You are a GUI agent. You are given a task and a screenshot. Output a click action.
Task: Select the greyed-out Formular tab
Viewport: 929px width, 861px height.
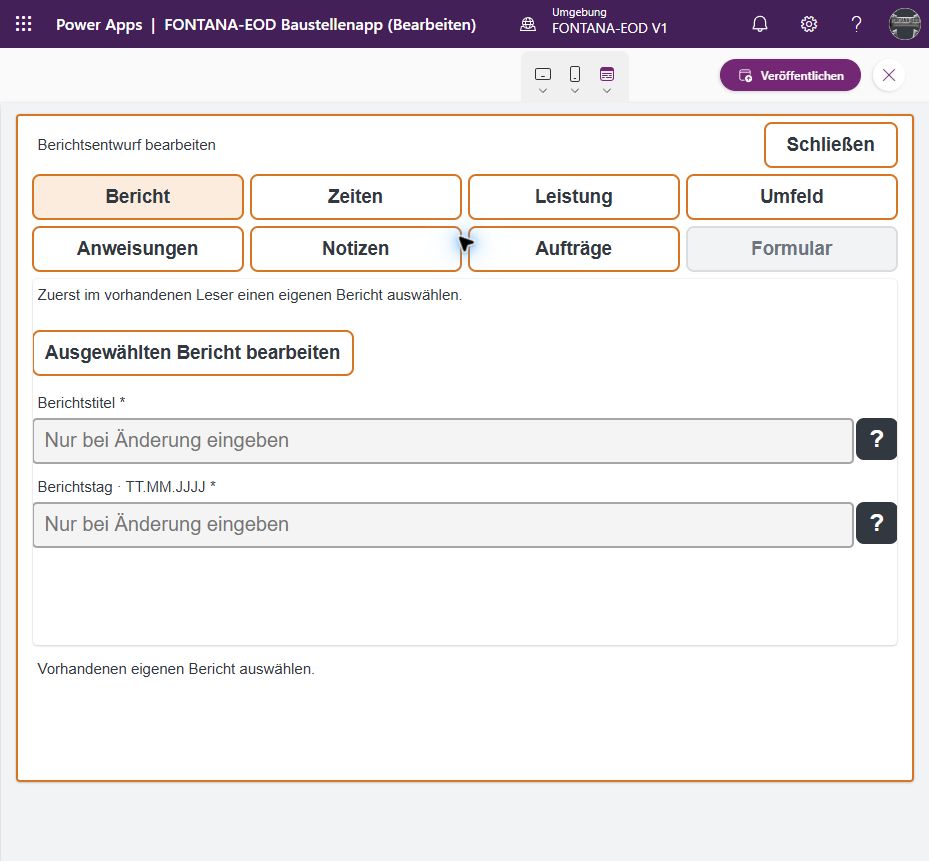tap(792, 249)
